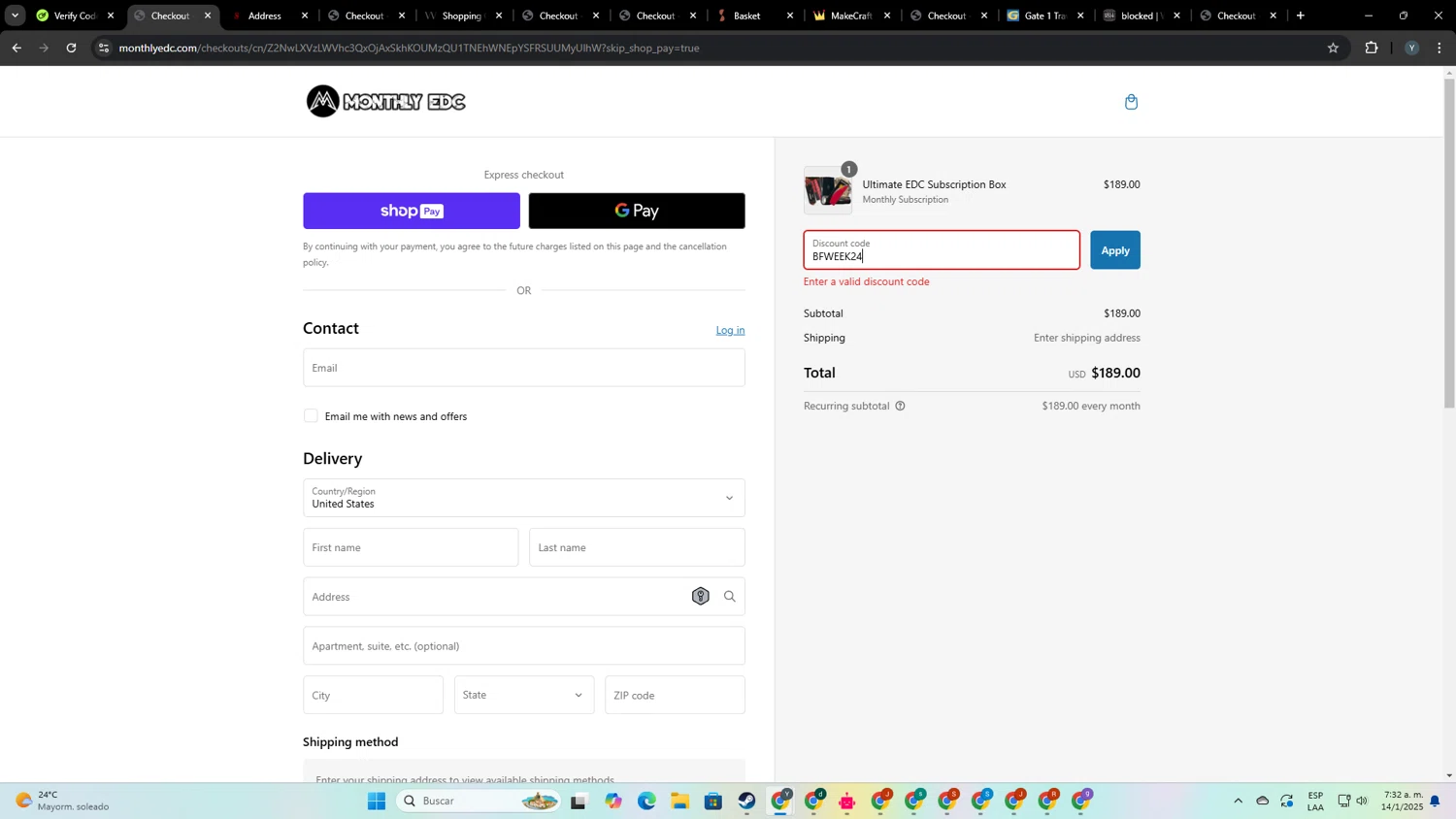Screen dimensions: 1456x819
Task: Apply the discount code
Action: point(1114,250)
